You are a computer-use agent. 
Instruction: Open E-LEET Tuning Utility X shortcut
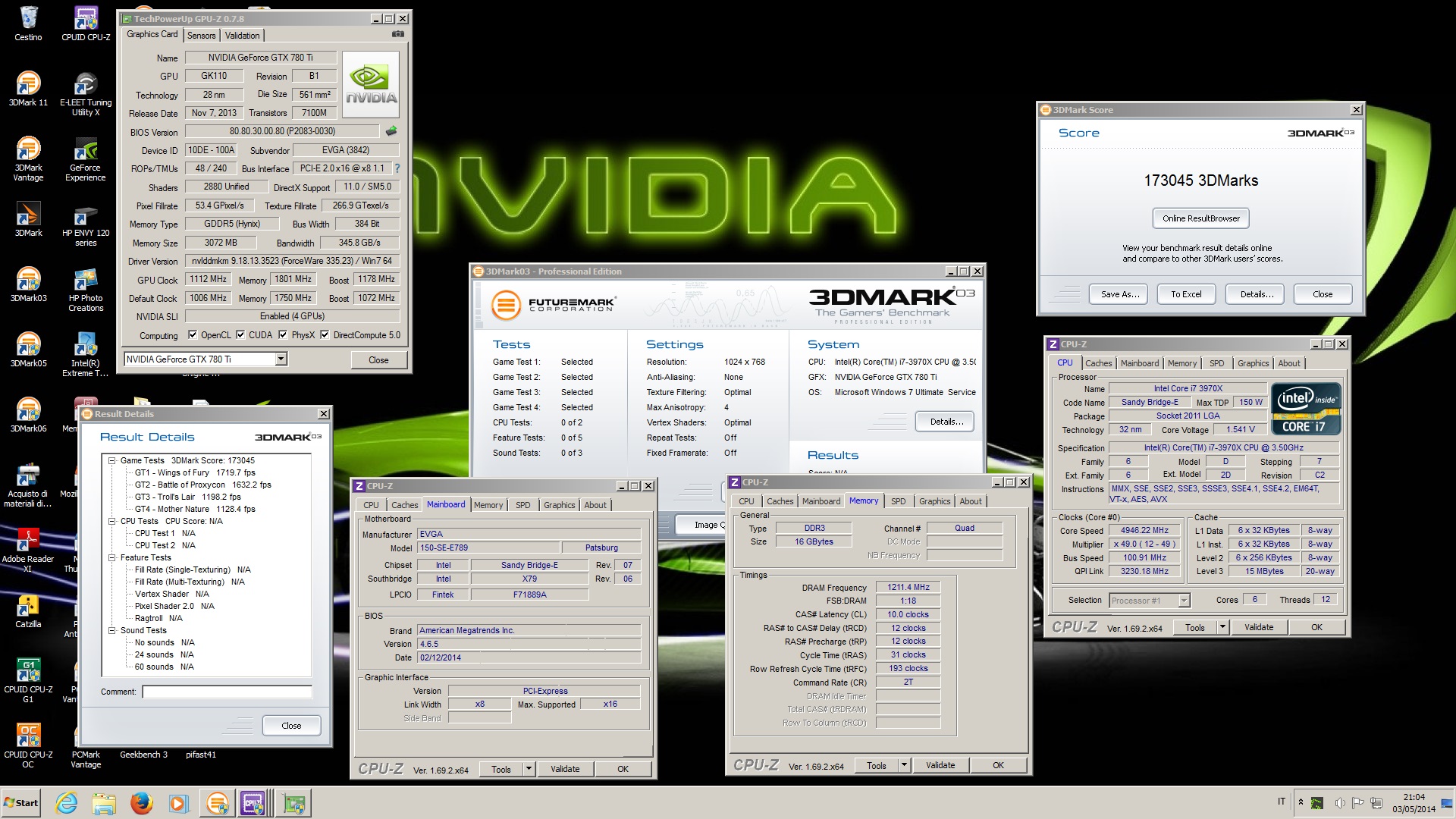(x=86, y=93)
